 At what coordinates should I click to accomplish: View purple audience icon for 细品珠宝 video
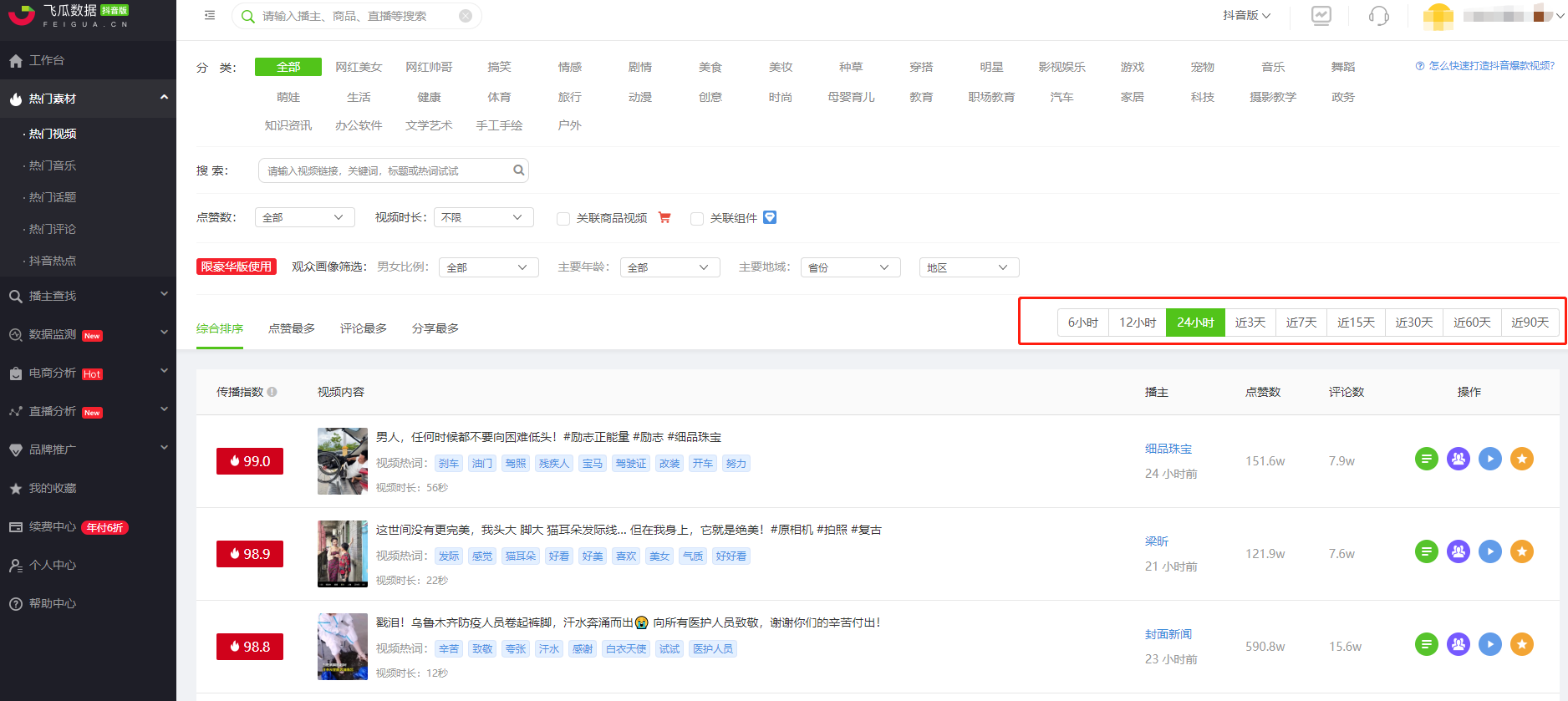coord(1459,459)
